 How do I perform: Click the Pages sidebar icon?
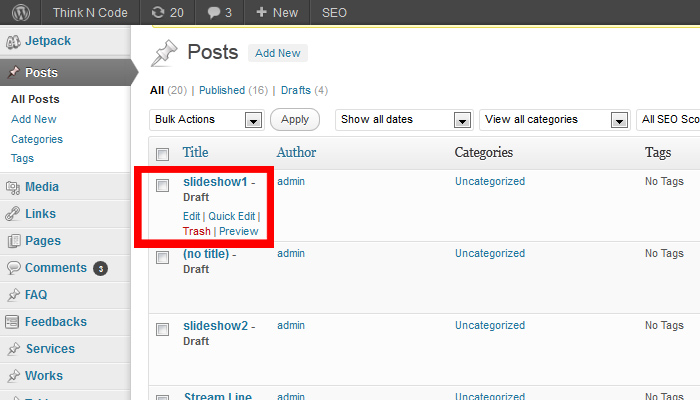tap(13, 241)
